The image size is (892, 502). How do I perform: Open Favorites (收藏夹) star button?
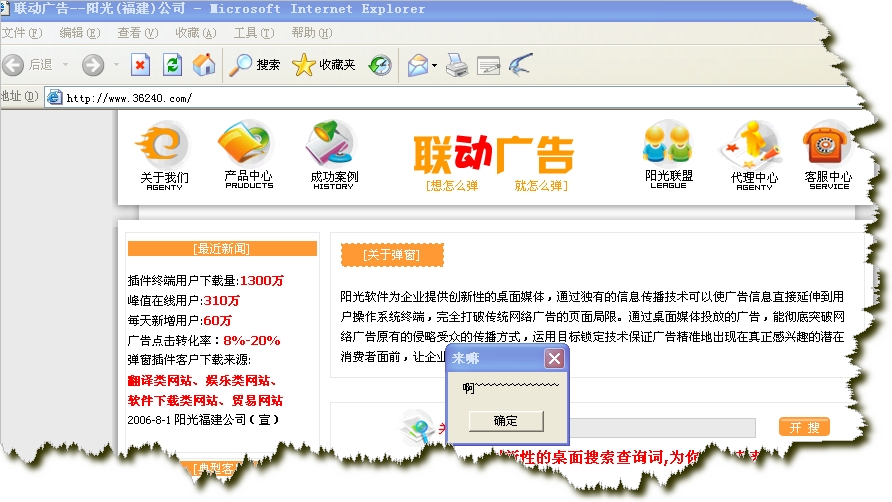pos(323,65)
